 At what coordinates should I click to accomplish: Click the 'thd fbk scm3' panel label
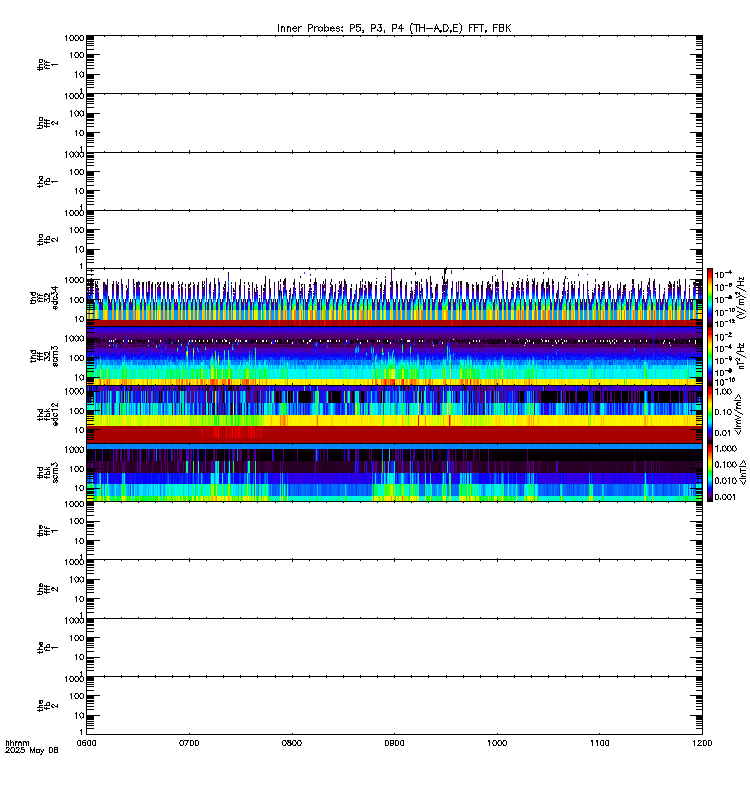(47, 472)
